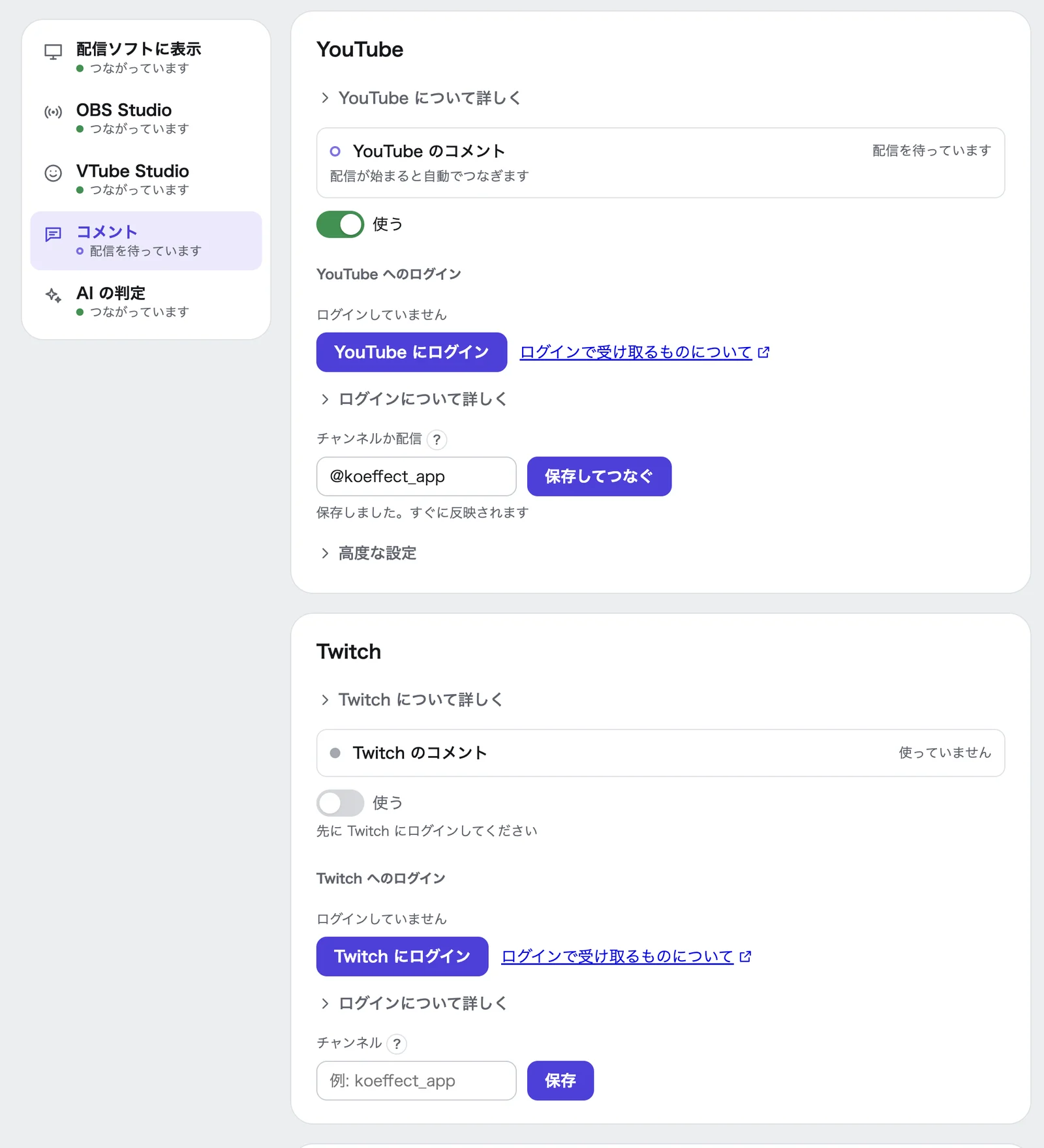
Task: Click the external link icon after Twitch login info link
Action: tap(745, 956)
